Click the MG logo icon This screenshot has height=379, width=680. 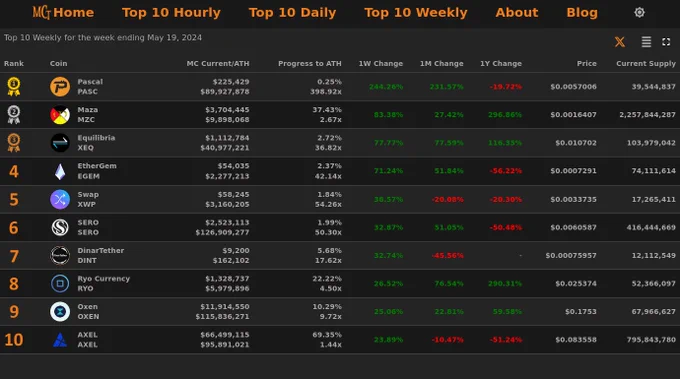click(x=41, y=13)
